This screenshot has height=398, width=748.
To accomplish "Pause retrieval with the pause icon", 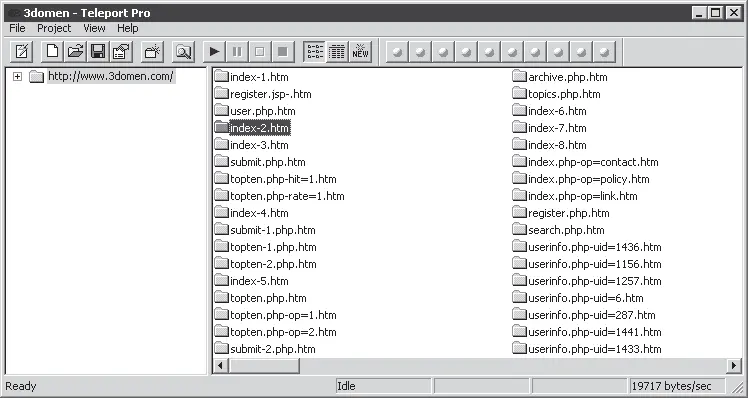I will (x=237, y=52).
